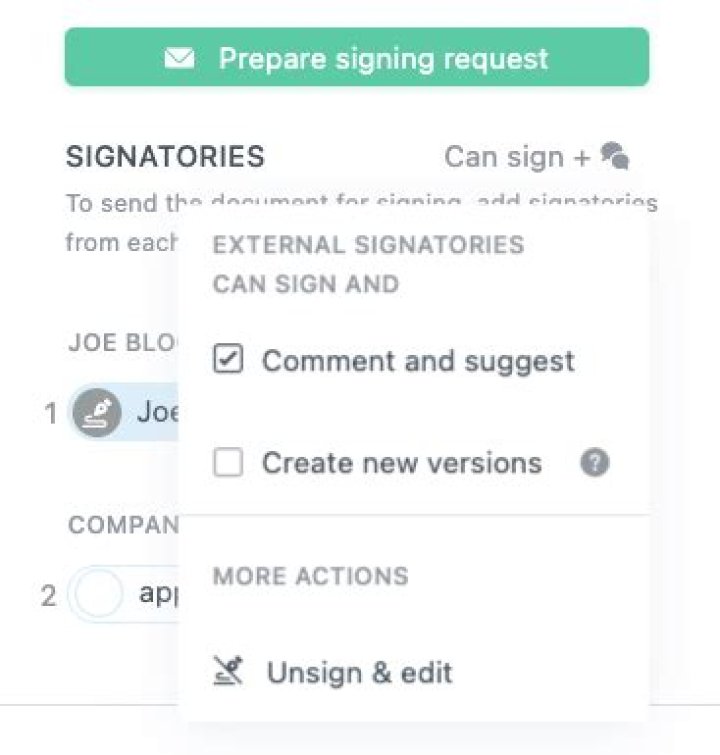Image resolution: width=720 pixels, height=755 pixels.
Task: Click the SIGNATORIES section heading
Action: coord(165,157)
